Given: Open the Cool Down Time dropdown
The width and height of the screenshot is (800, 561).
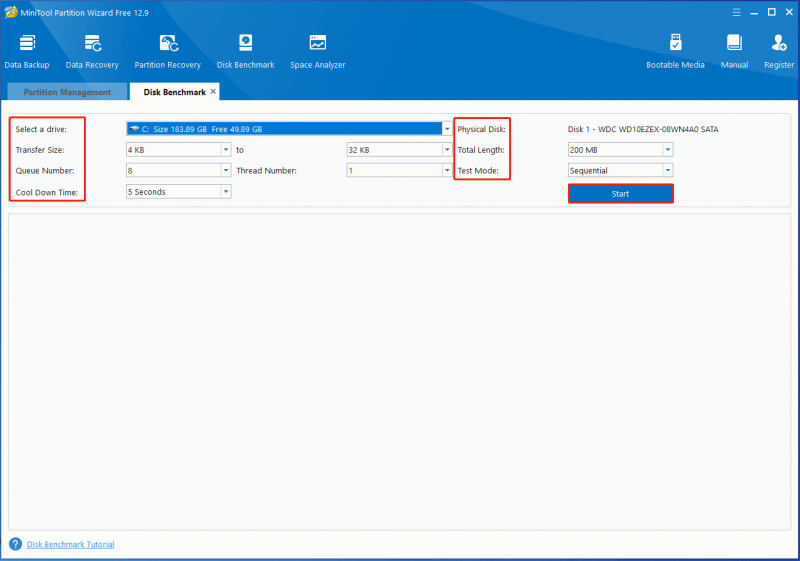Looking at the screenshot, I should 226,192.
